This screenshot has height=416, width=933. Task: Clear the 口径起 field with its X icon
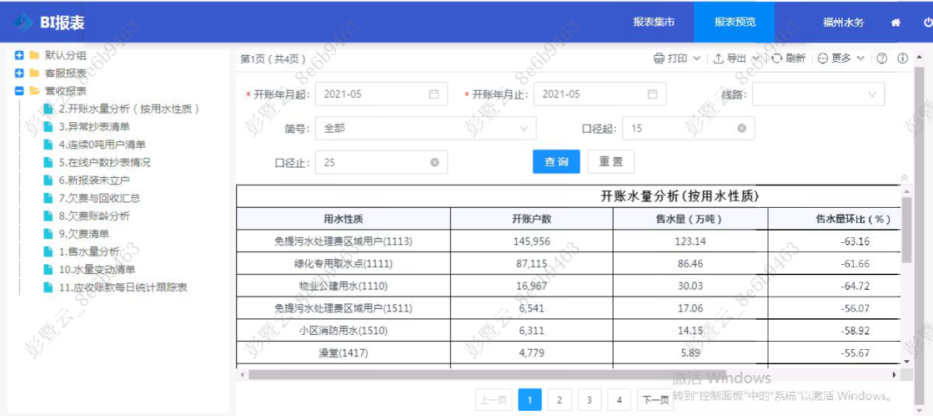741,128
